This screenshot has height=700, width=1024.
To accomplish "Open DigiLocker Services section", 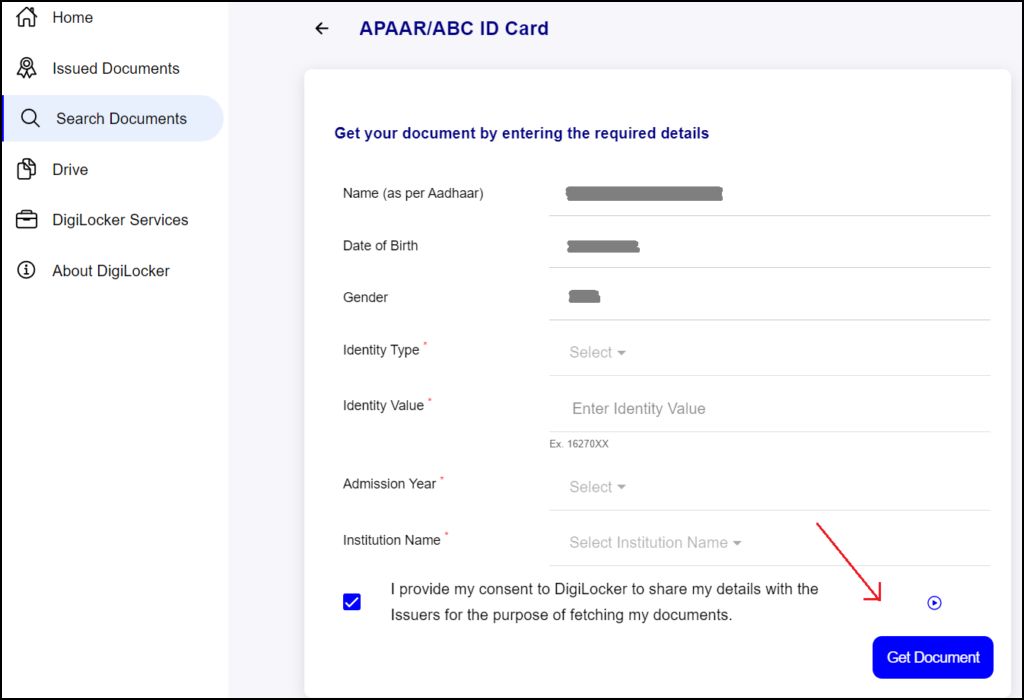I will coord(120,220).
